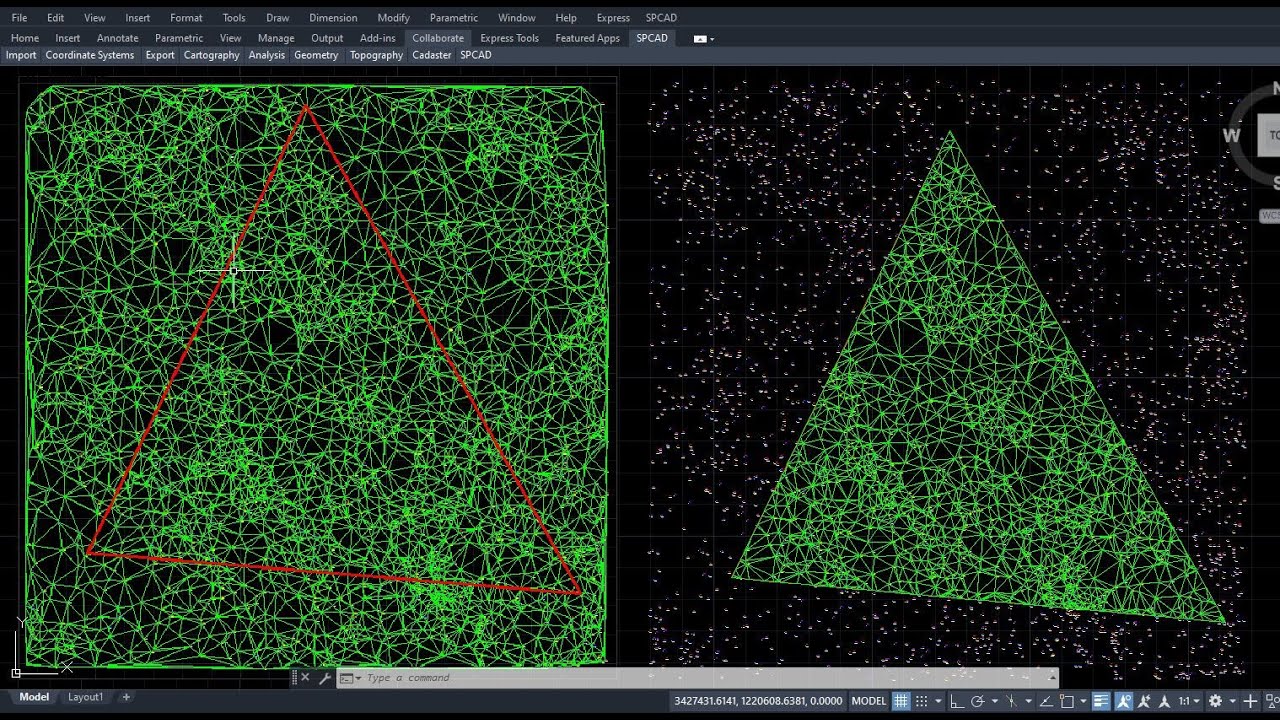Click W direction on the ViewCube compass
Viewport: 1280px width, 720px height.
(1231, 135)
